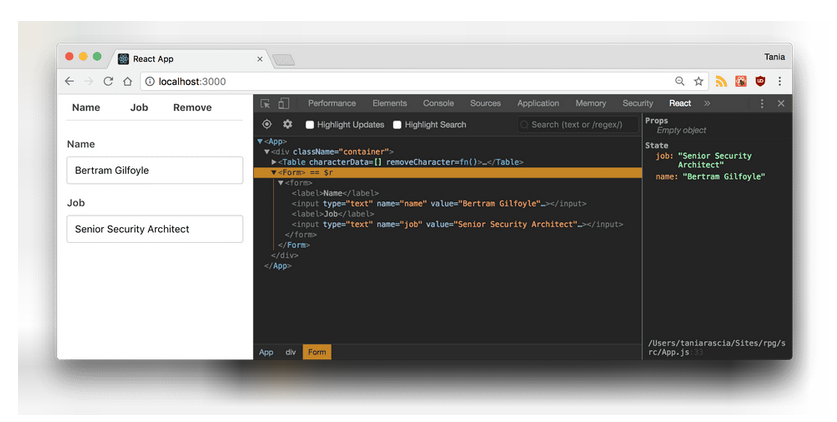The width and height of the screenshot is (837, 422).
Task: Select div in the component breadcrumb
Action: click(x=290, y=352)
